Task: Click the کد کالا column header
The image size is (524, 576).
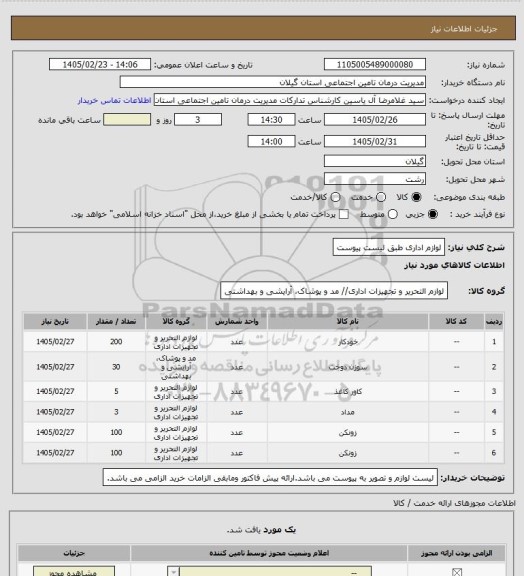Action: pyautogui.click(x=456, y=321)
